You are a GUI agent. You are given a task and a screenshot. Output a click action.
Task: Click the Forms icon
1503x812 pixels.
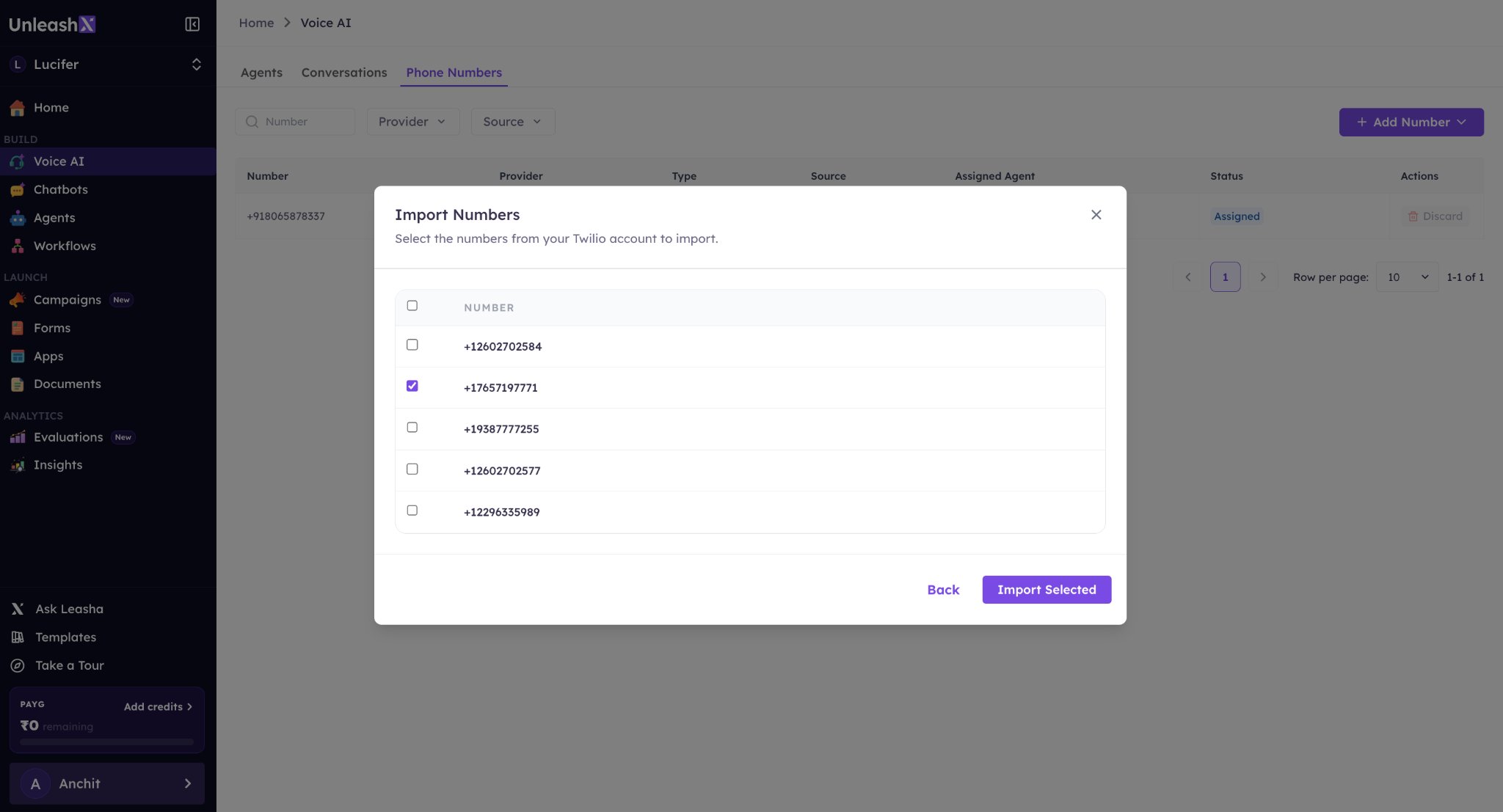click(x=18, y=328)
